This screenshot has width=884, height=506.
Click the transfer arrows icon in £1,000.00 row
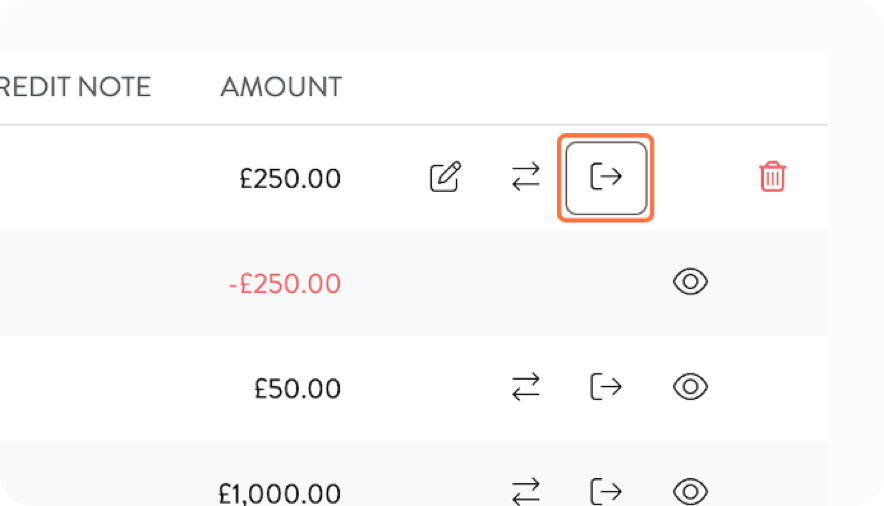pyautogui.click(x=525, y=491)
